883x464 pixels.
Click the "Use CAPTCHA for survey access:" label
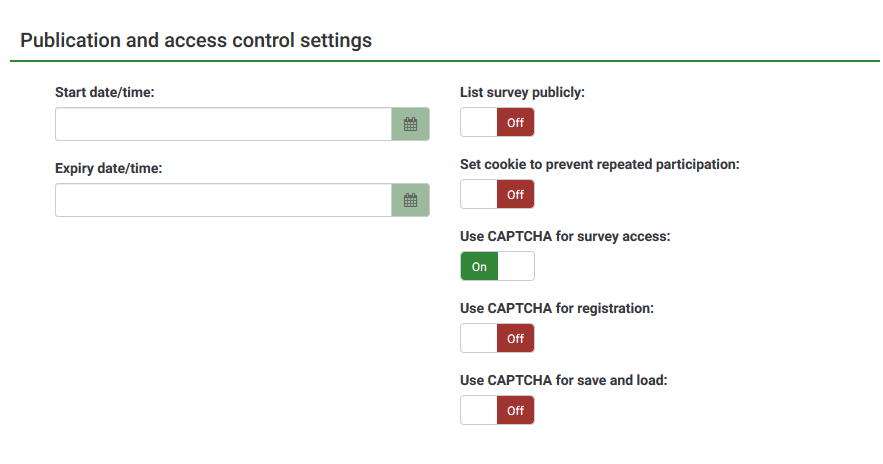(565, 237)
